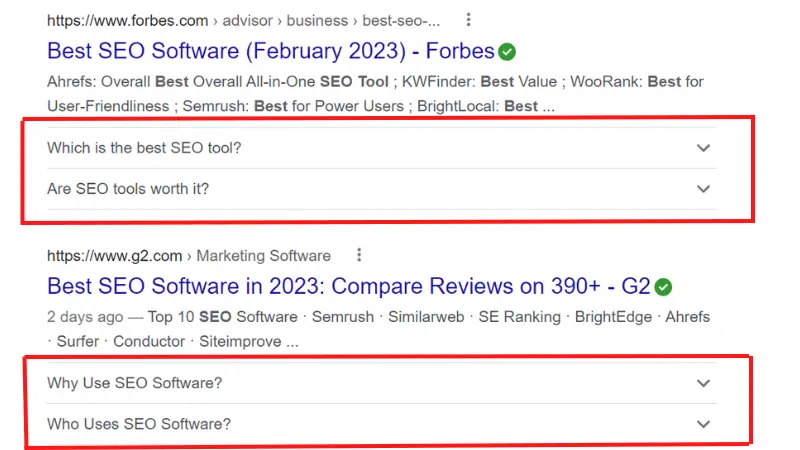Open the three-dot menu beside Forbes URL

tap(468, 20)
